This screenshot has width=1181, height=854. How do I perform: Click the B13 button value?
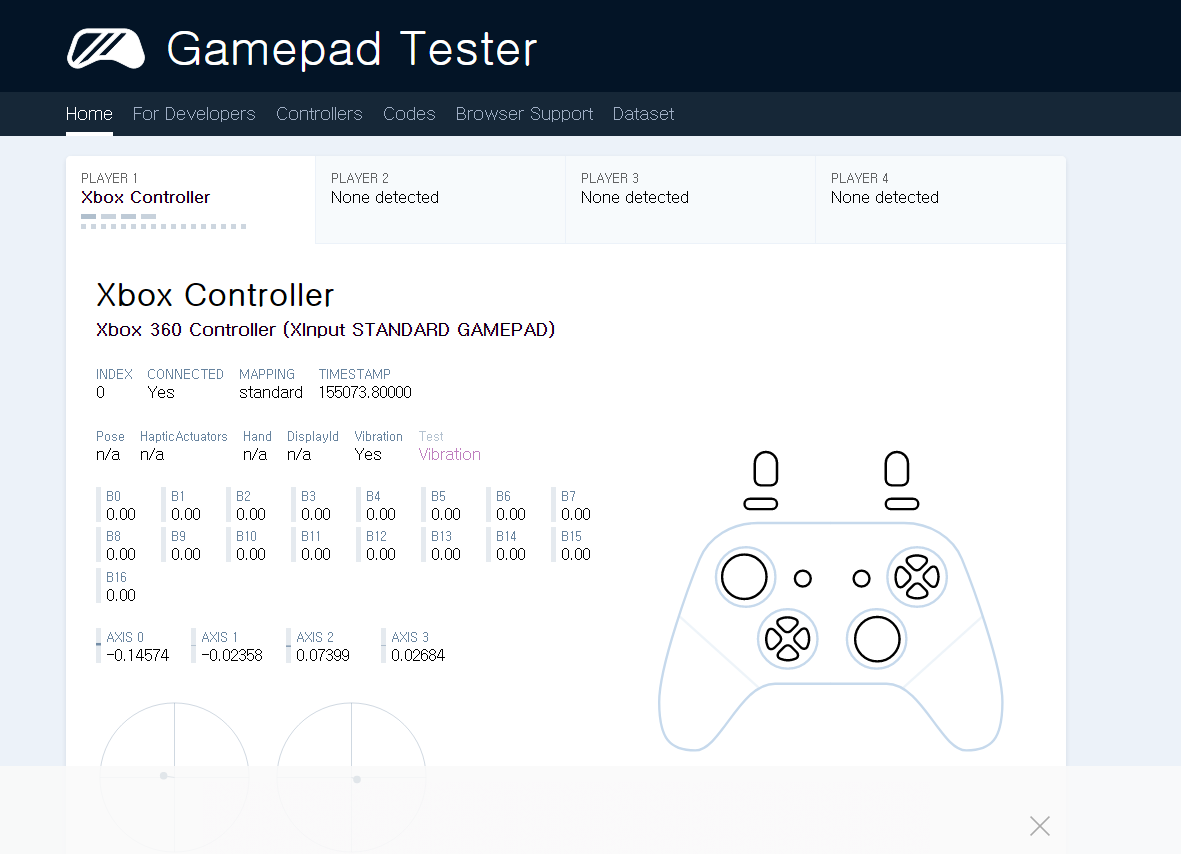coord(446,554)
